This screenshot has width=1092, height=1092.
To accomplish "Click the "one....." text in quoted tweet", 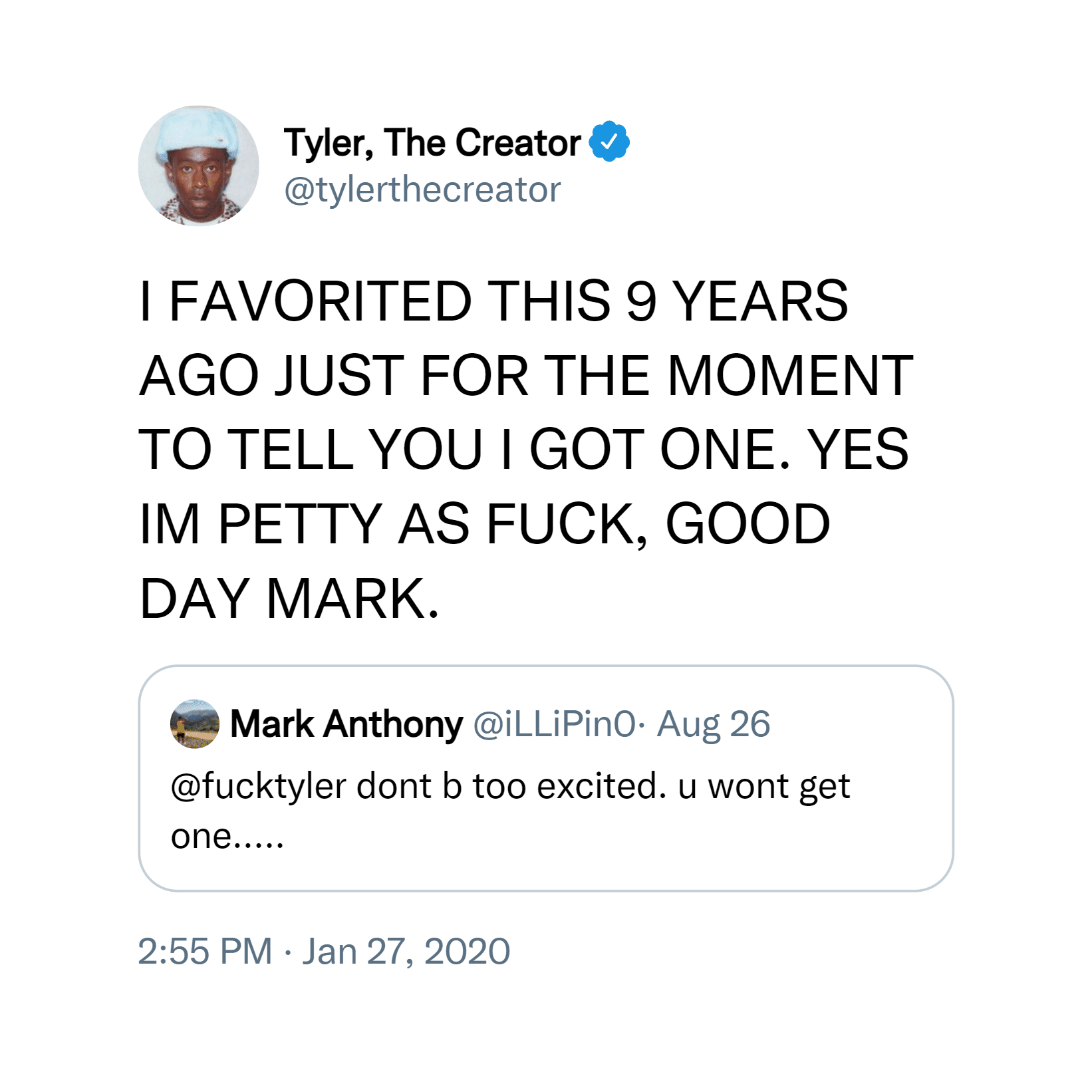I will [x=227, y=837].
